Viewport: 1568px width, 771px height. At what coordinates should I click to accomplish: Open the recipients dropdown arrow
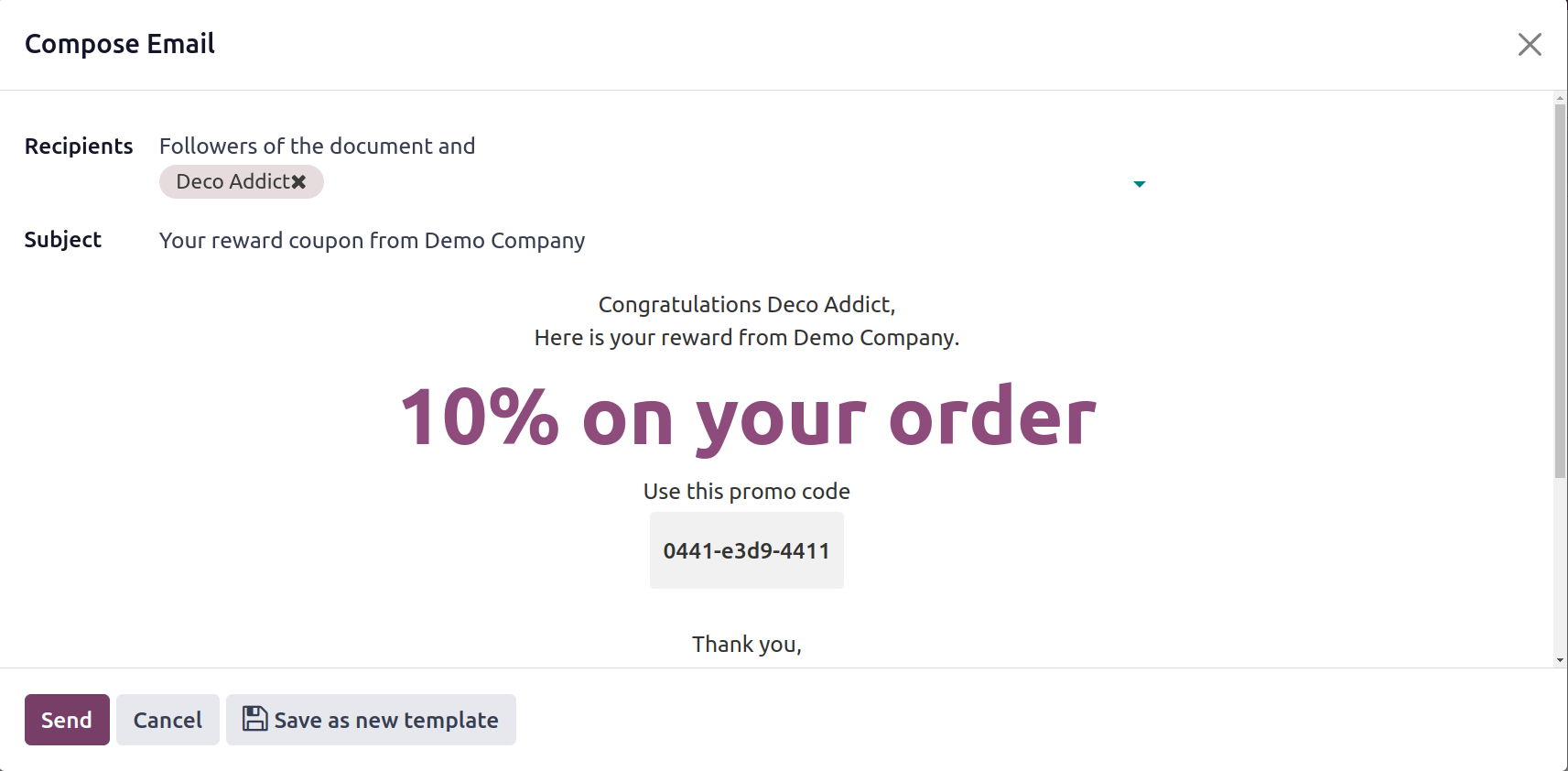(x=1139, y=184)
